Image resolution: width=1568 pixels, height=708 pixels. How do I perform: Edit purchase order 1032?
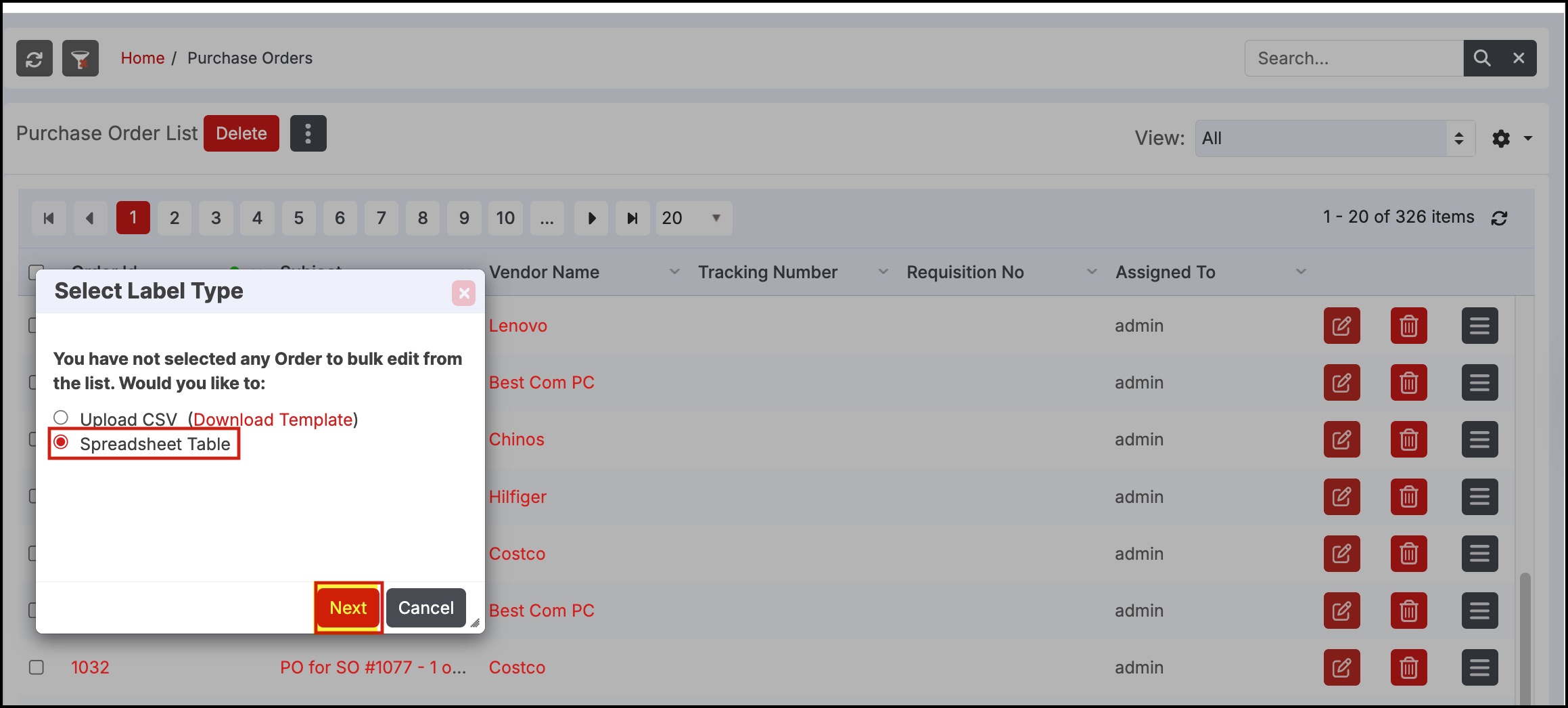tap(1341, 667)
